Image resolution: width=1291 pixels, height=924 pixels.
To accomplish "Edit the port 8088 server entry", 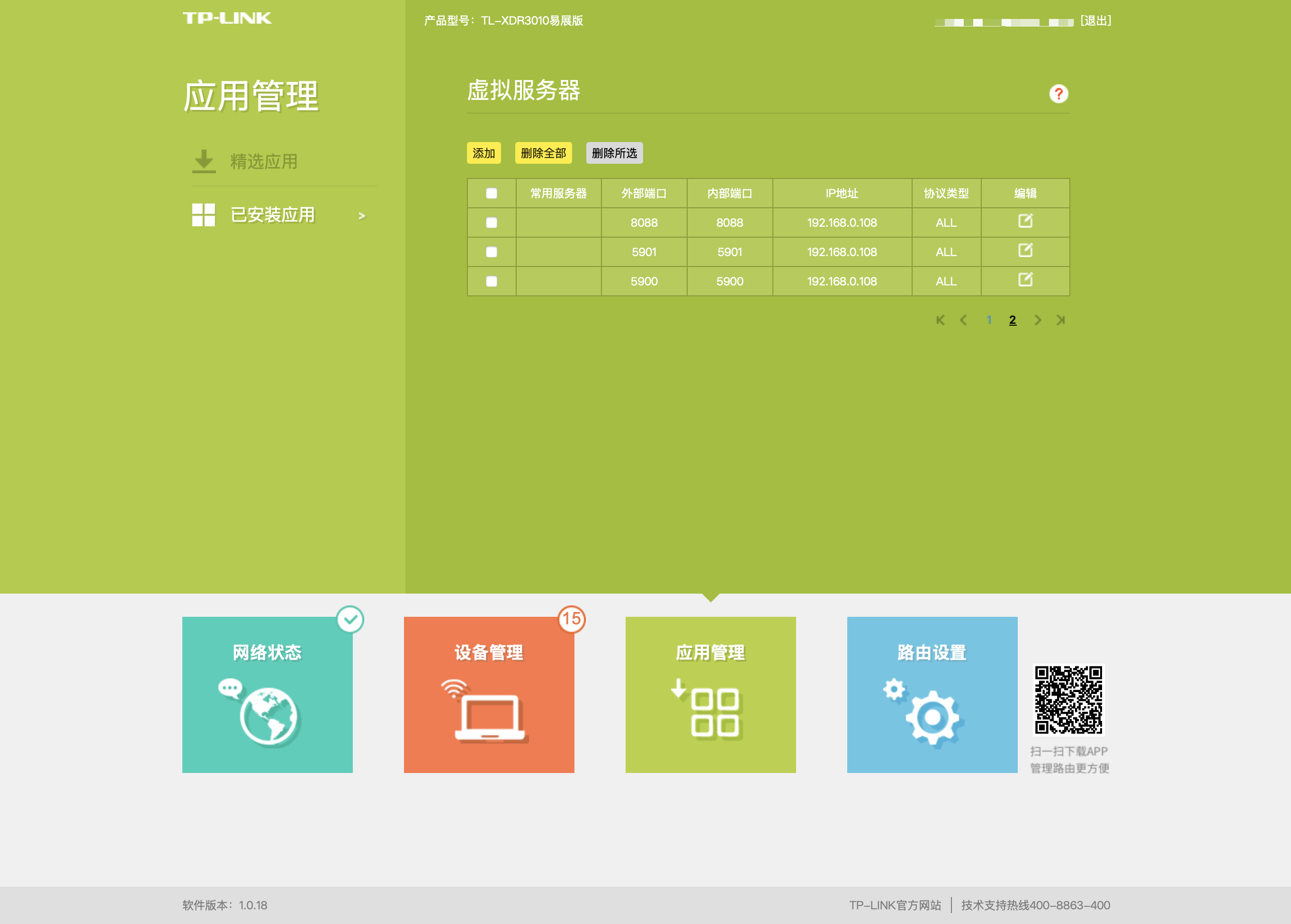I will 1024,222.
